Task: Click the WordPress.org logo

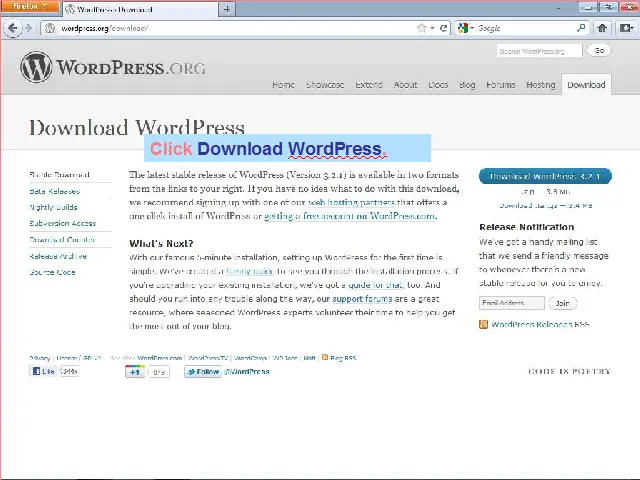Action: (x=113, y=68)
